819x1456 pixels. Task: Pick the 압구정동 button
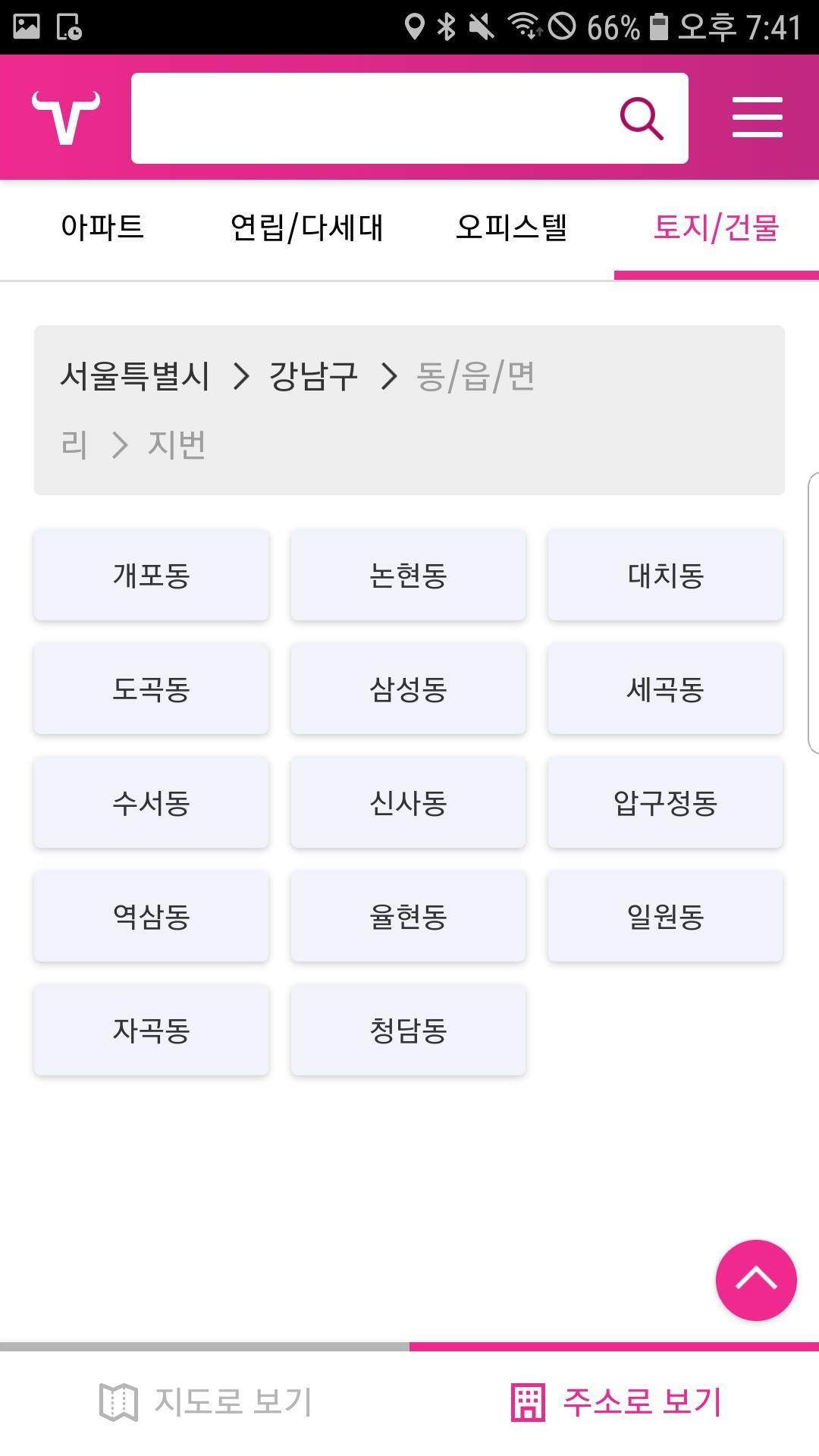pyautogui.click(x=665, y=803)
